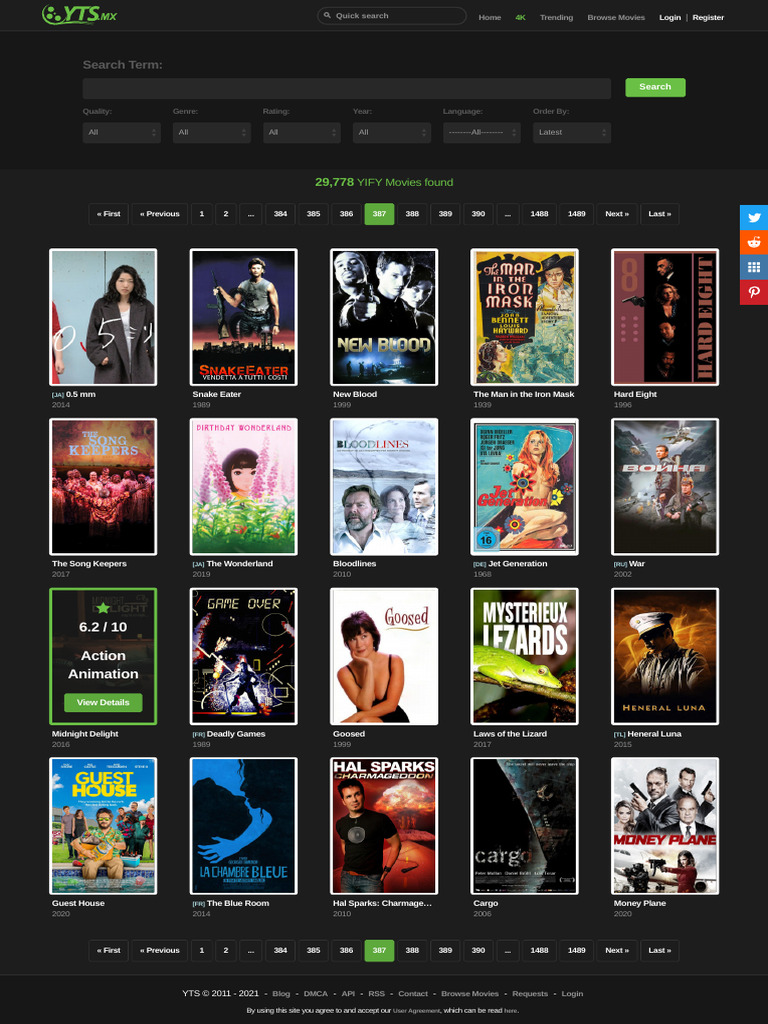Focus the Search Term input field

(x=347, y=88)
